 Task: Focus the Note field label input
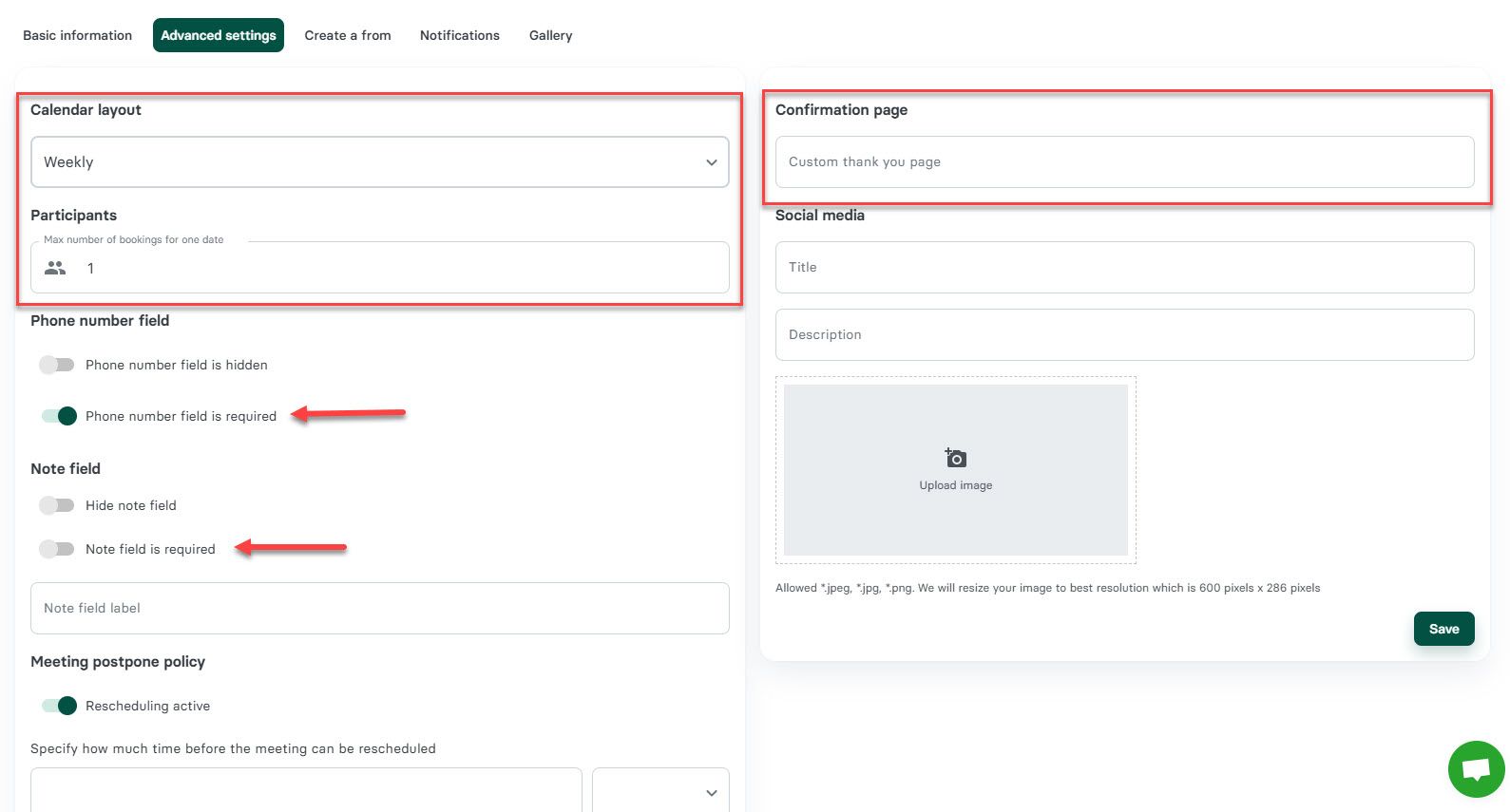[380, 609]
